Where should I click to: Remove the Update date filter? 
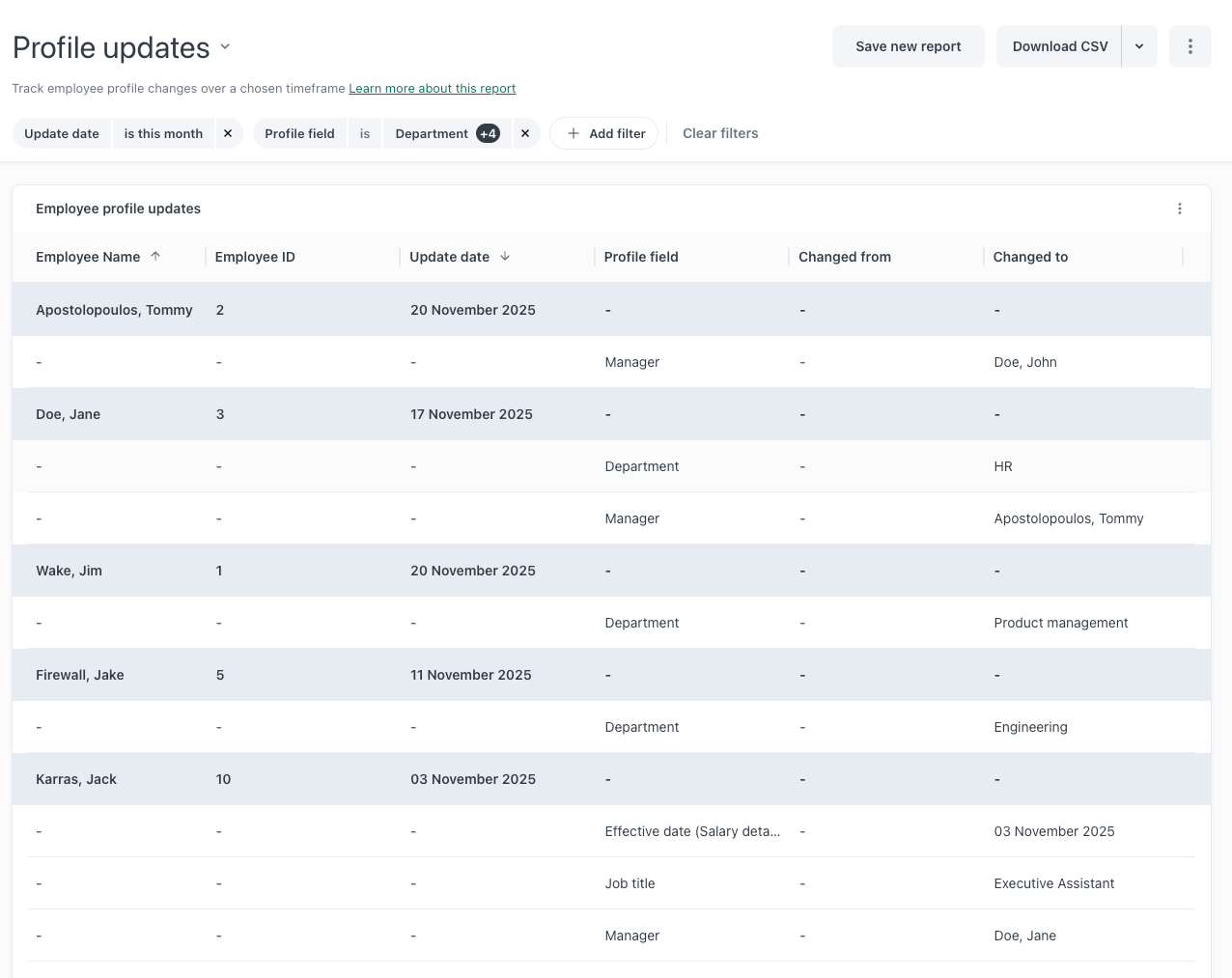228,133
